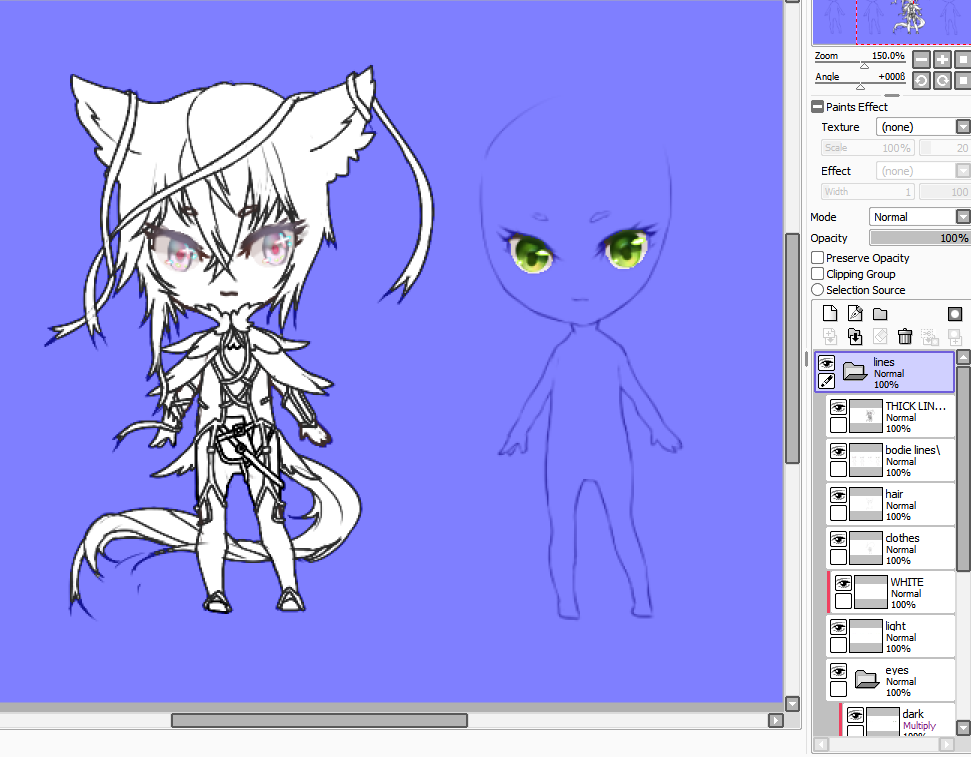Adjust the layer Opacity slider
Image resolution: width=971 pixels, height=757 pixels.
[x=920, y=238]
